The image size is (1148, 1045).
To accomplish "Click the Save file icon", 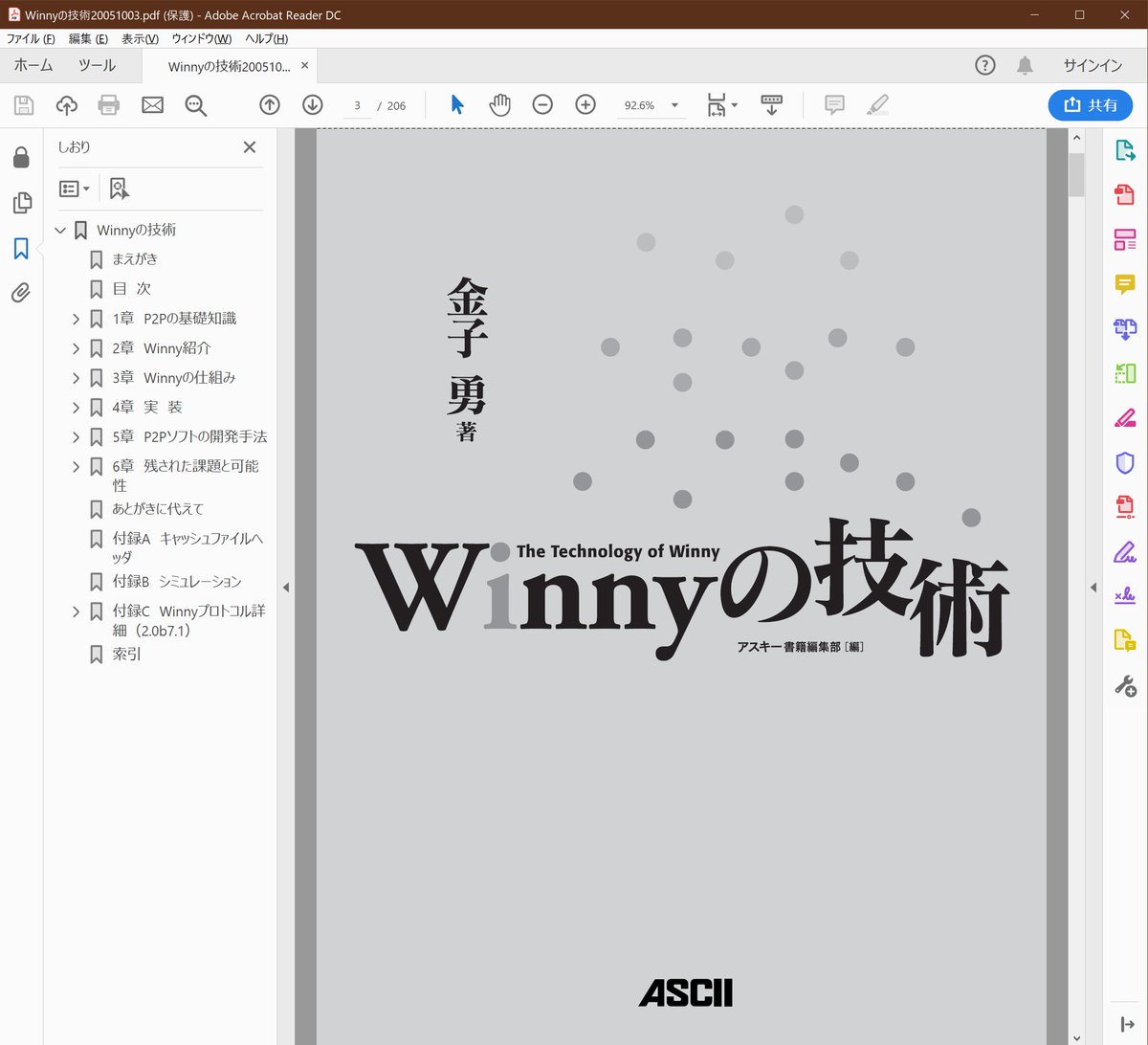I will click(x=23, y=105).
